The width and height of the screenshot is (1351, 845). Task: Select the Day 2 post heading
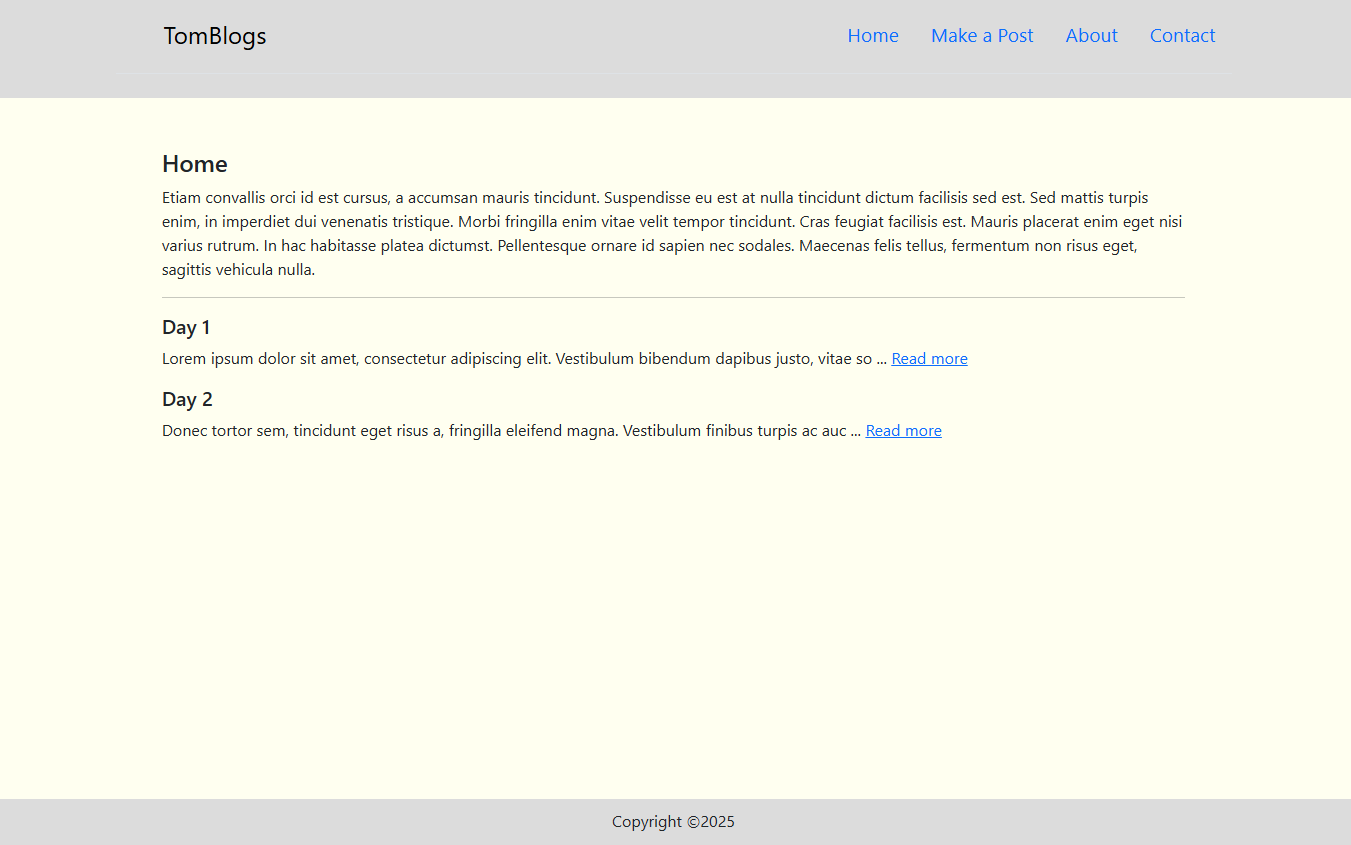[187, 400]
